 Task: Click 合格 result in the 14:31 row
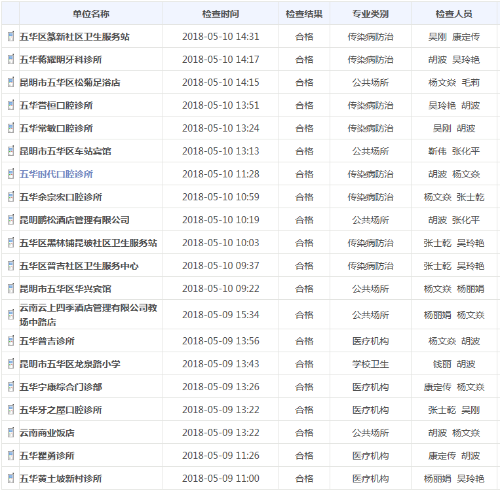(304, 36)
